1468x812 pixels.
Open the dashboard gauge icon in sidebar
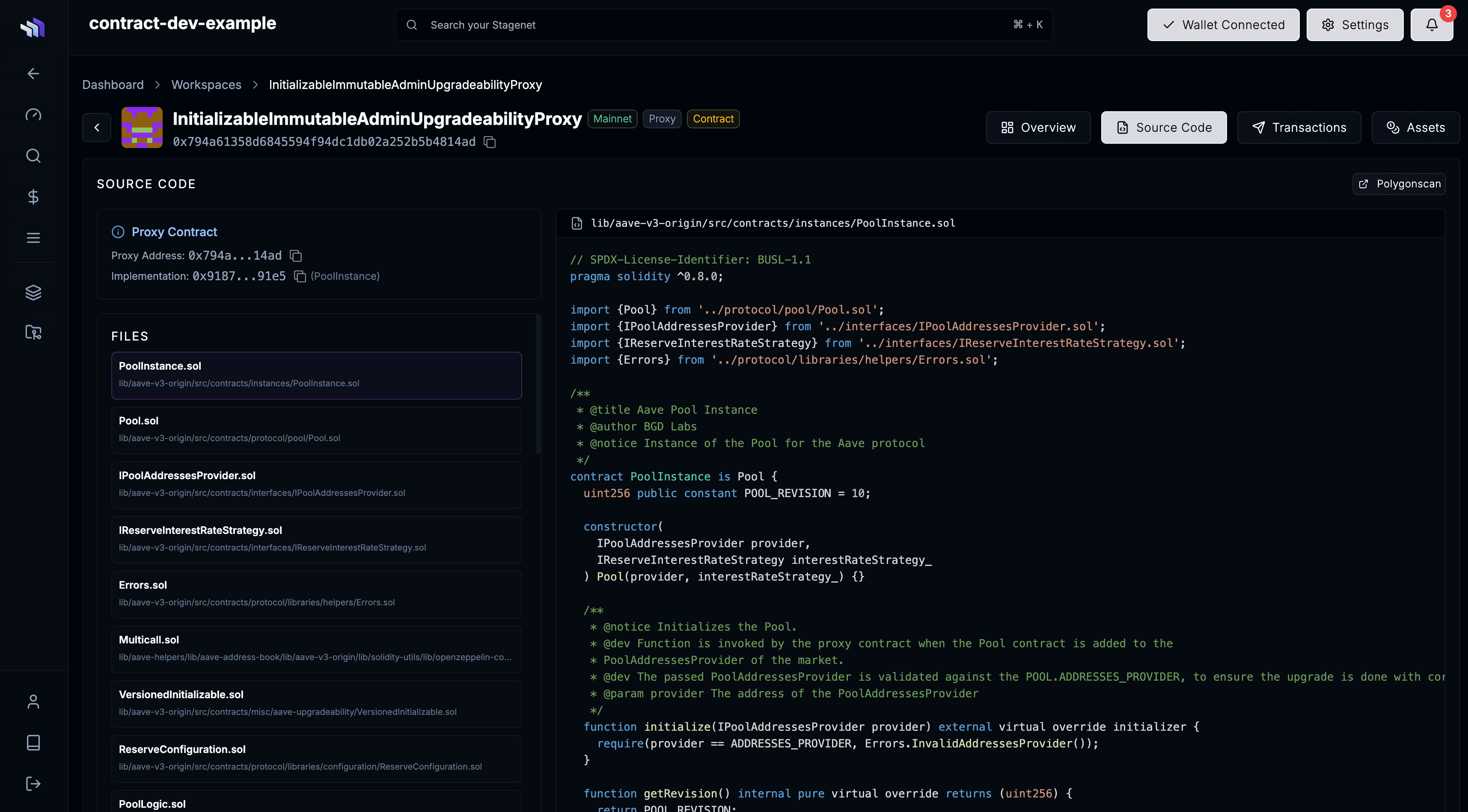33,114
